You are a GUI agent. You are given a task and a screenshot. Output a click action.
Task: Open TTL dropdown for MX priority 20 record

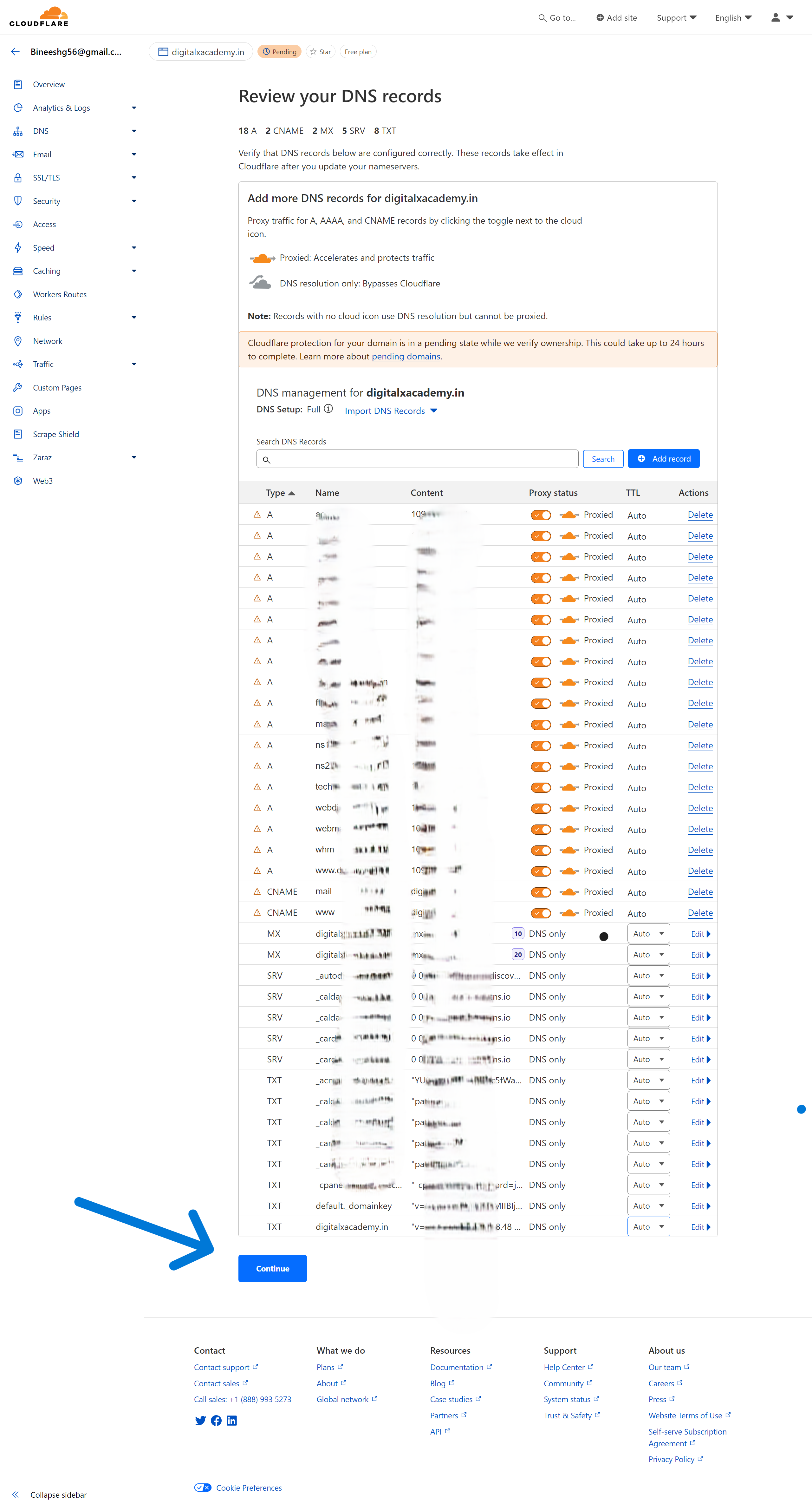pos(648,955)
